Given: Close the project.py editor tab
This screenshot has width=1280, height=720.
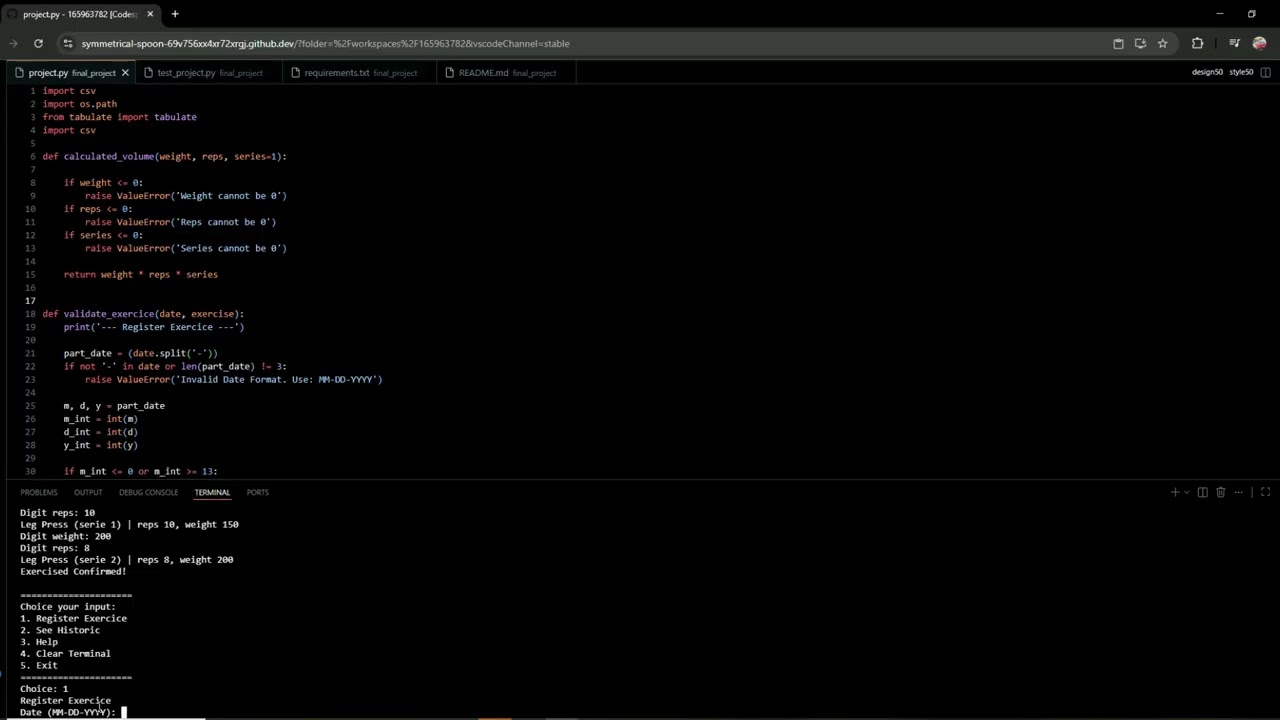Looking at the screenshot, I should [x=125, y=72].
